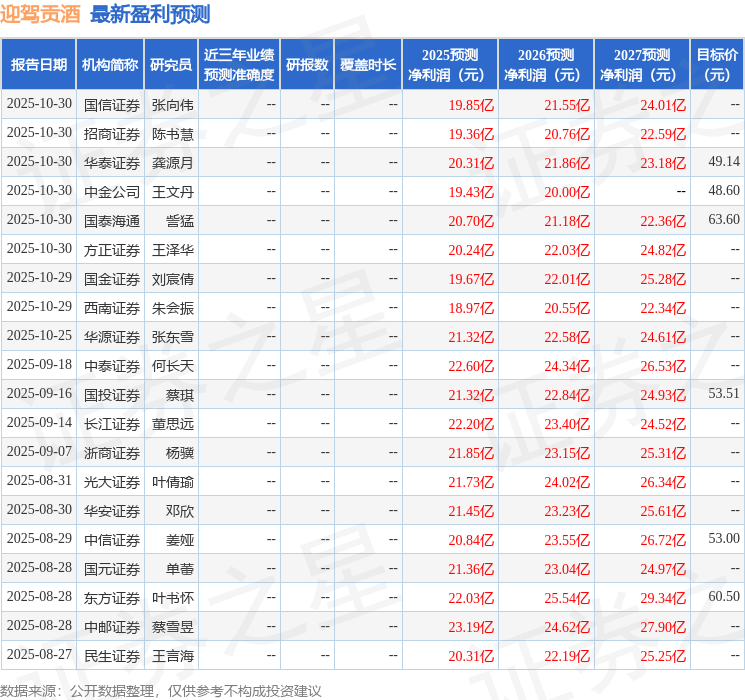Select the 目标价 column header
The image size is (745, 700).
tap(717, 65)
